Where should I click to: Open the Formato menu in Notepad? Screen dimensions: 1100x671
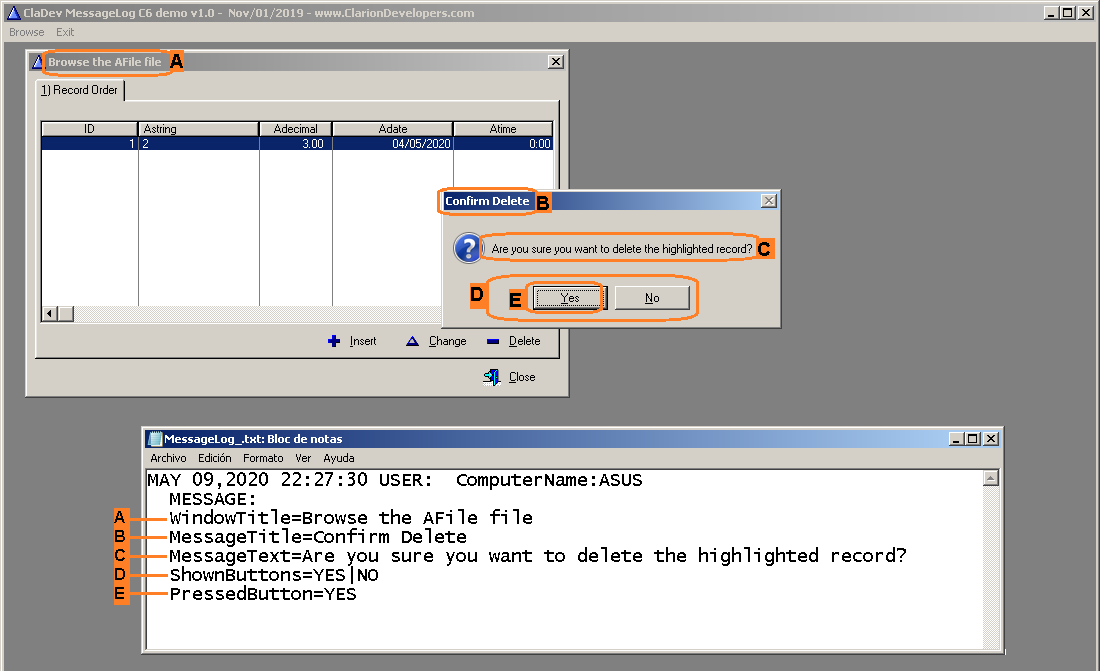click(x=263, y=458)
